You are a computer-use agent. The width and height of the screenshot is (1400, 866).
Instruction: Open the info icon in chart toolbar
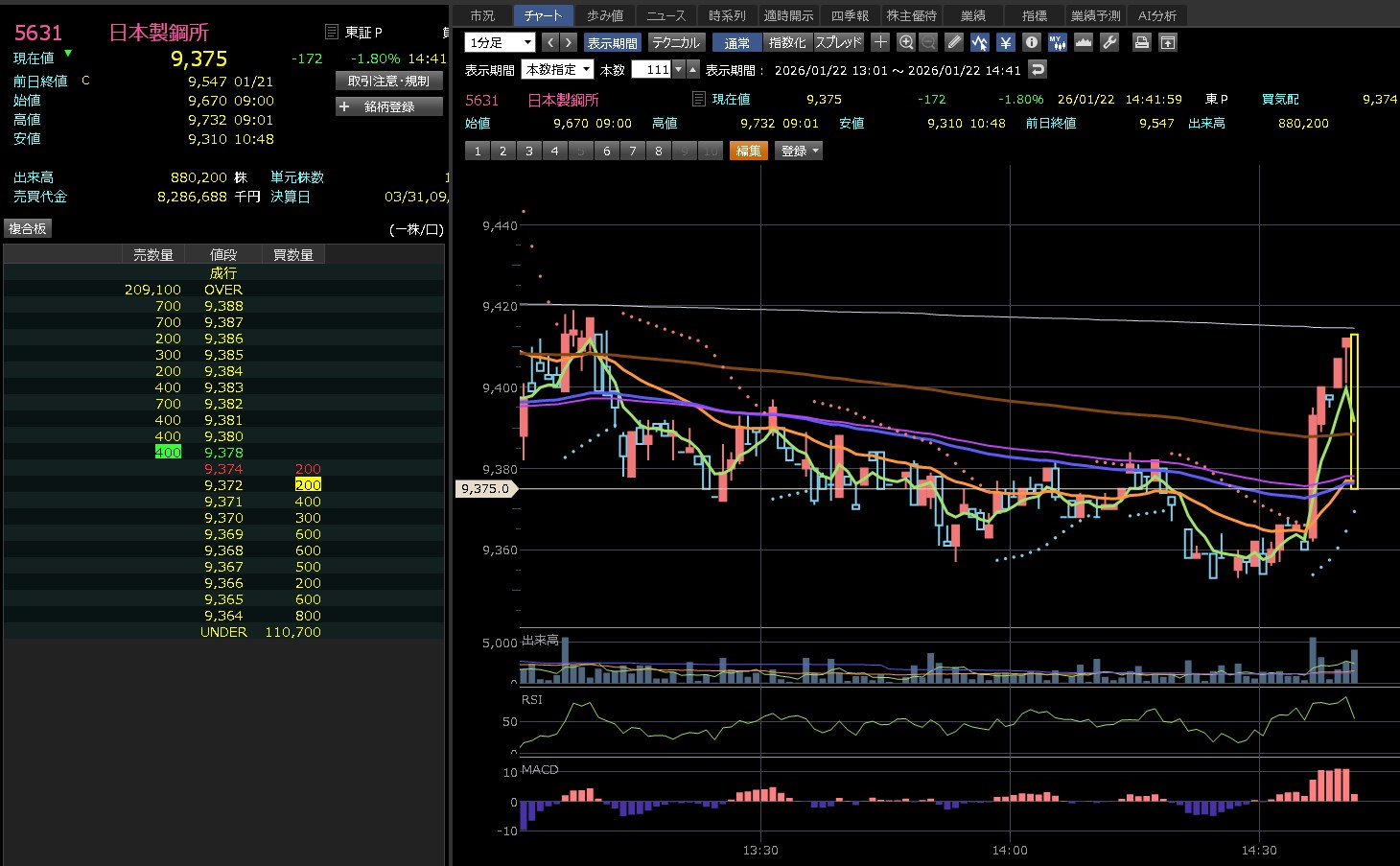[x=1031, y=42]
